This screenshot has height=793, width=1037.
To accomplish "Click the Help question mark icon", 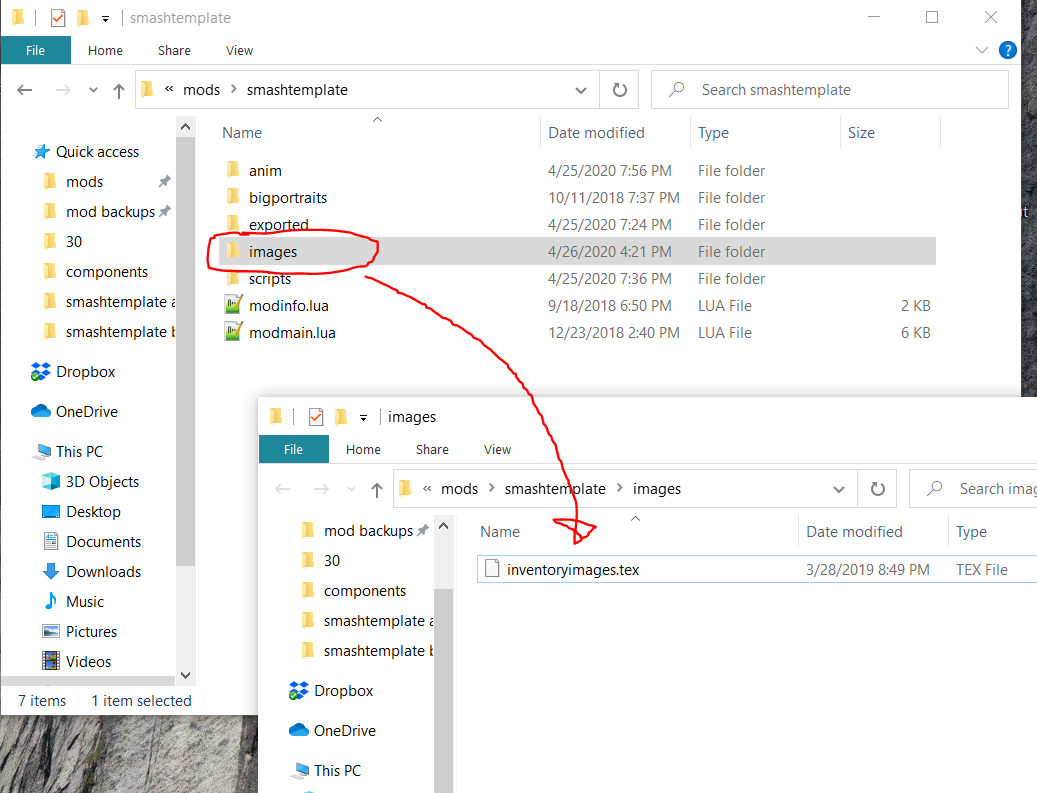I will (1007, 50).
